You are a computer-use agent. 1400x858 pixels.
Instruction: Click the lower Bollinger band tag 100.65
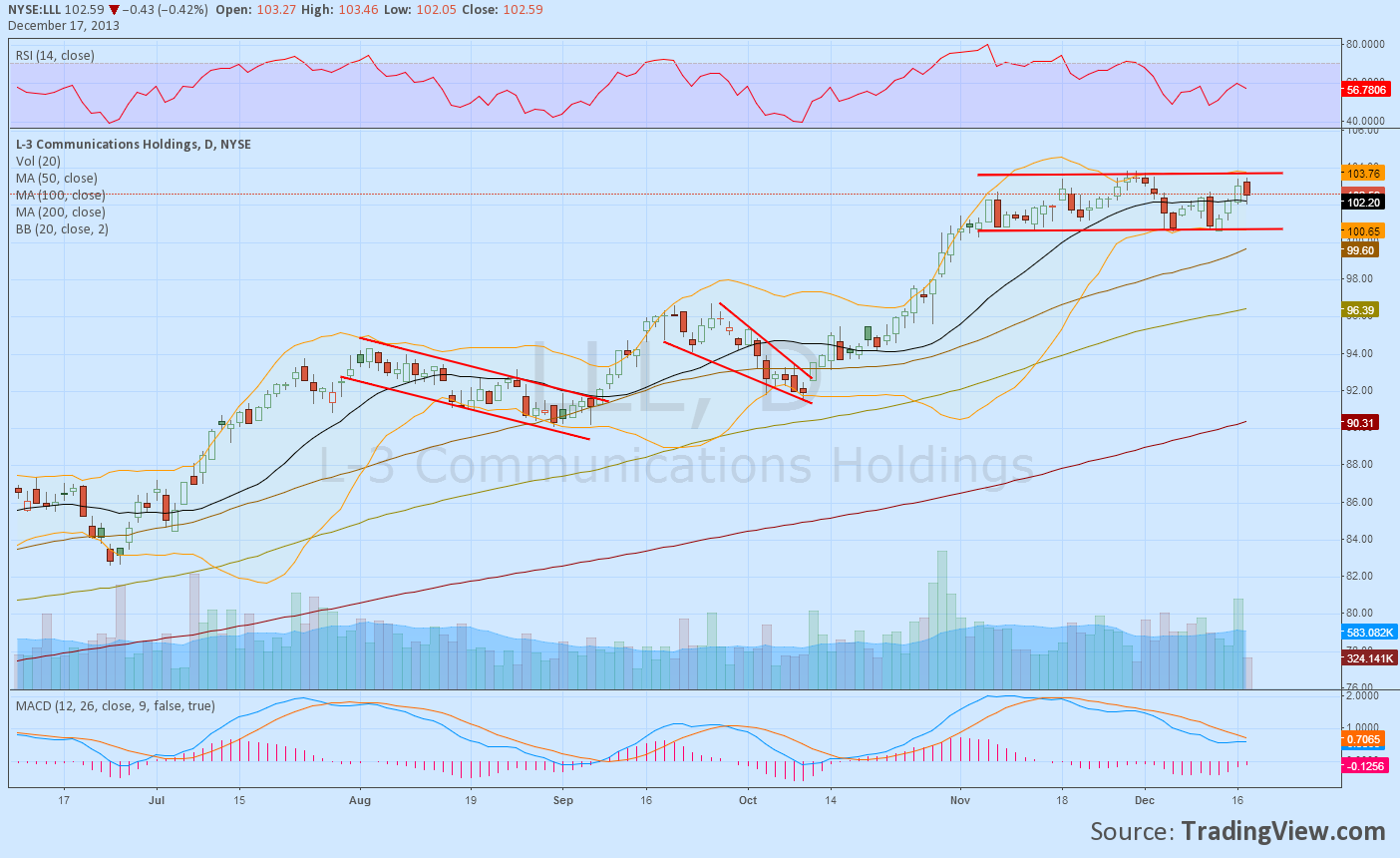[x=1361, y=231]
